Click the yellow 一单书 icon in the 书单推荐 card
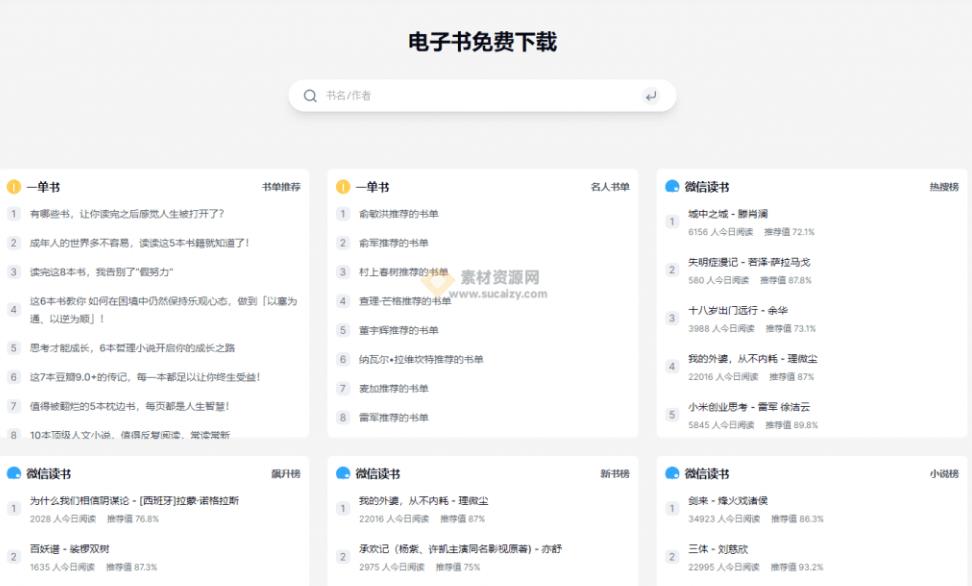The width and height of the screenshot is (972, 586). tap(14, 187)
